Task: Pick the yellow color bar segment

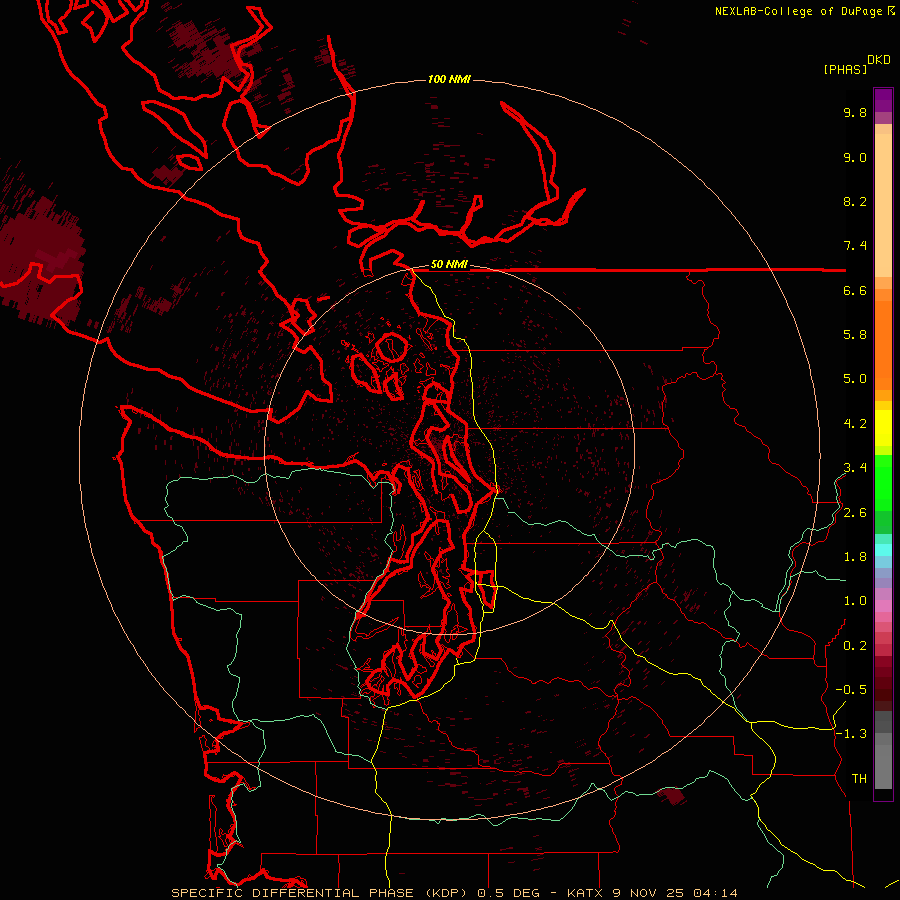Action: [883, 428]
